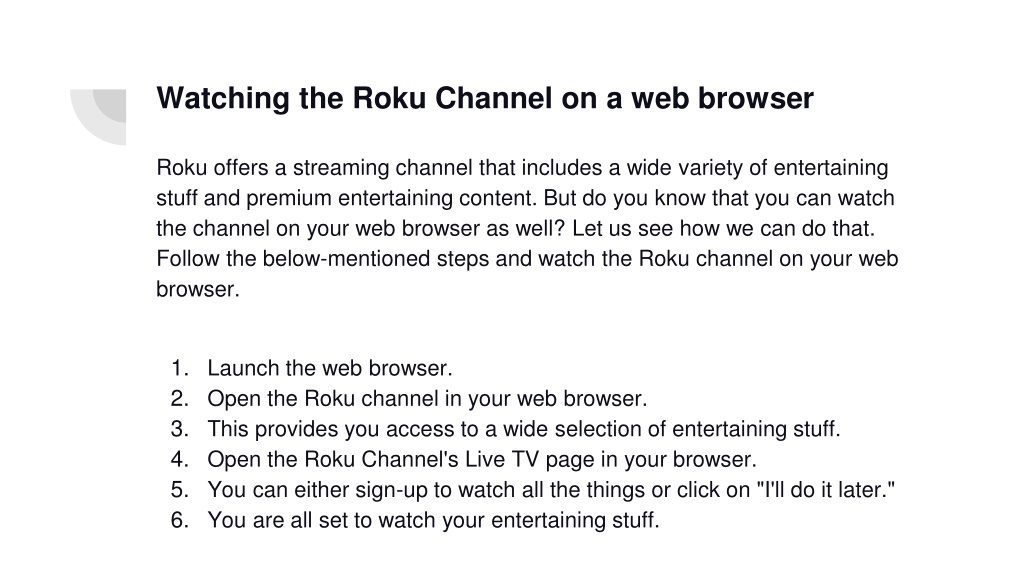Click step 3 about wide selection access
1024x576 pixels.
524,429
